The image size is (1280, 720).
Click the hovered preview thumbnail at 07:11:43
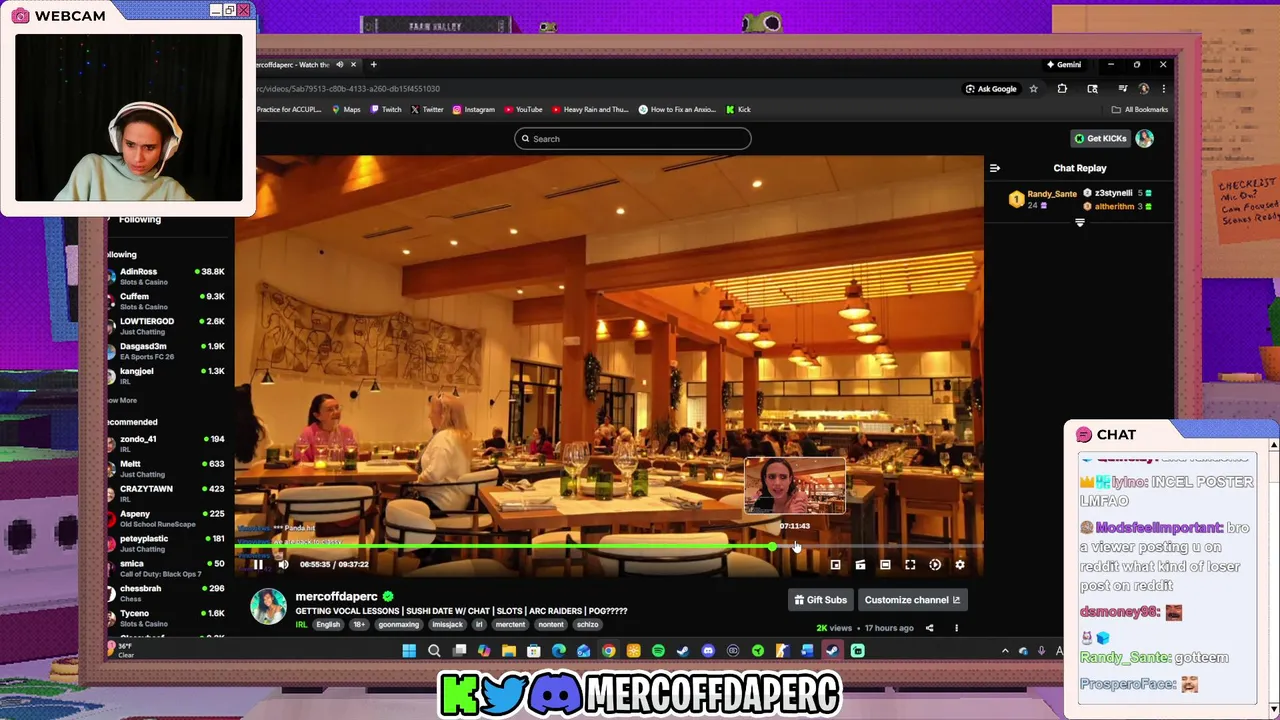click(795, 486)
